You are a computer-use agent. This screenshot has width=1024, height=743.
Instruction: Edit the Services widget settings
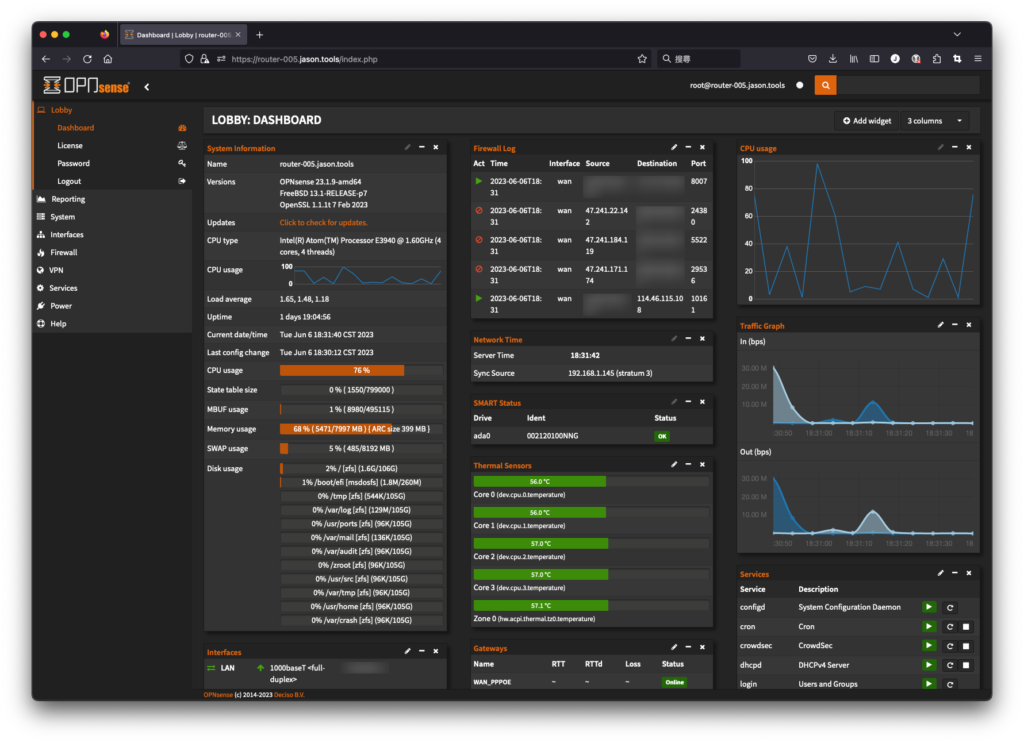940,573
